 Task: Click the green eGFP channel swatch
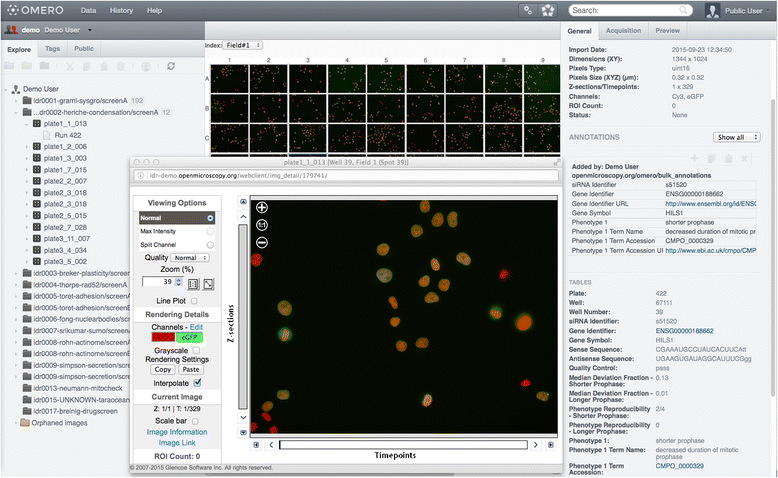[x=192, y=338]
